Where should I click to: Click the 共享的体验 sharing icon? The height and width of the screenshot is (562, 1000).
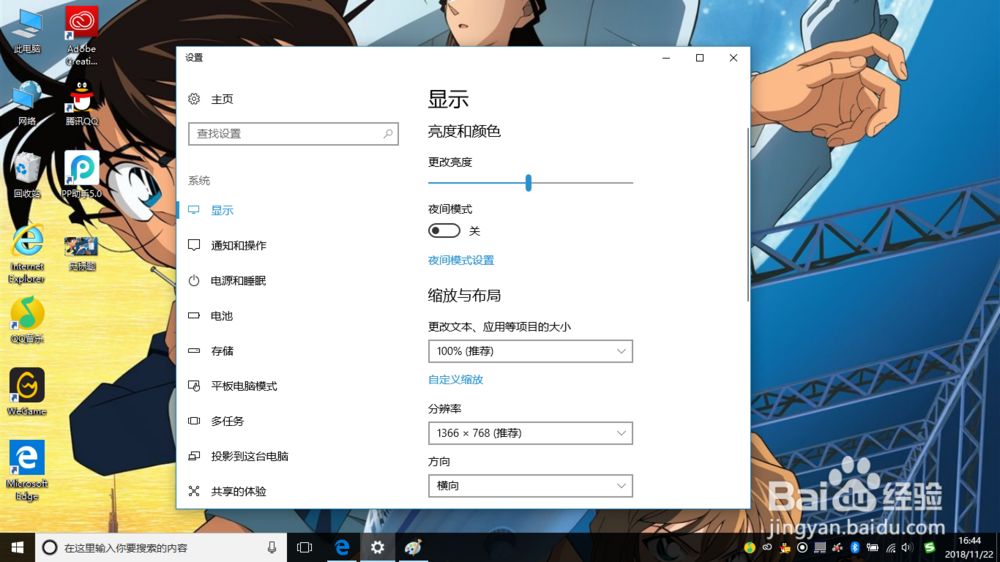pos(194,491)
